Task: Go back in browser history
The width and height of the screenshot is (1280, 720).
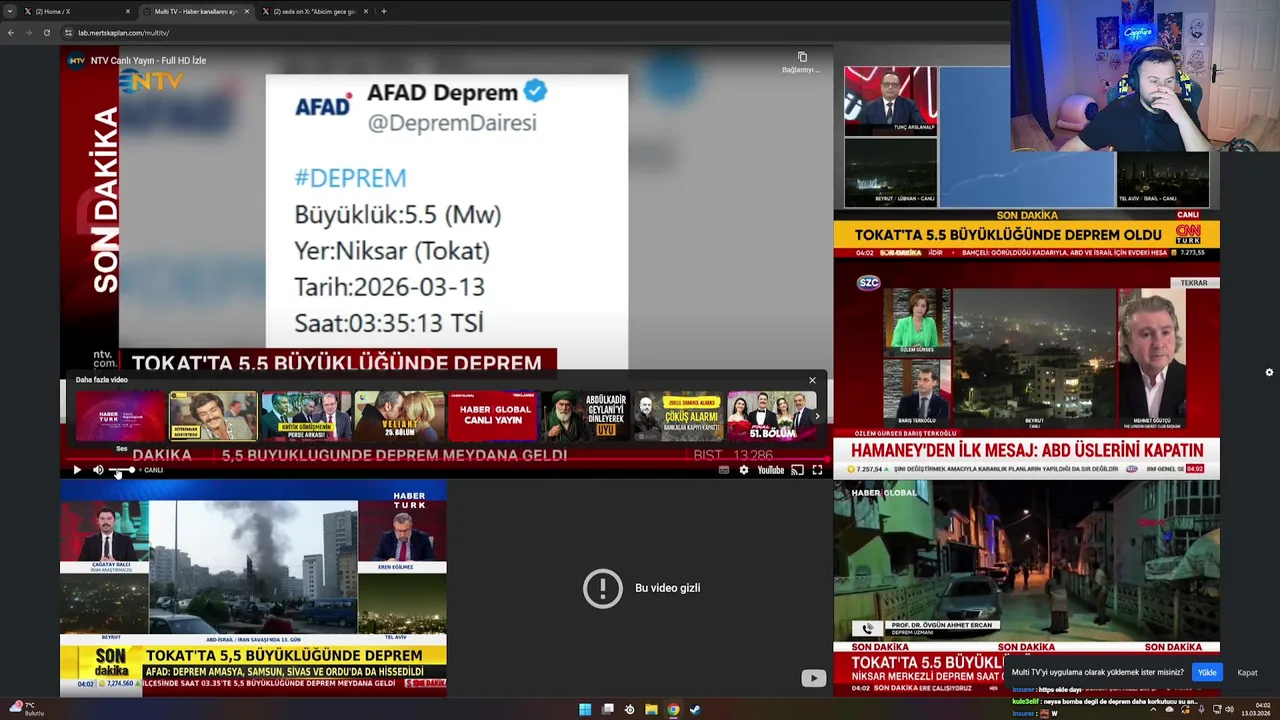Action: (10, 33)
